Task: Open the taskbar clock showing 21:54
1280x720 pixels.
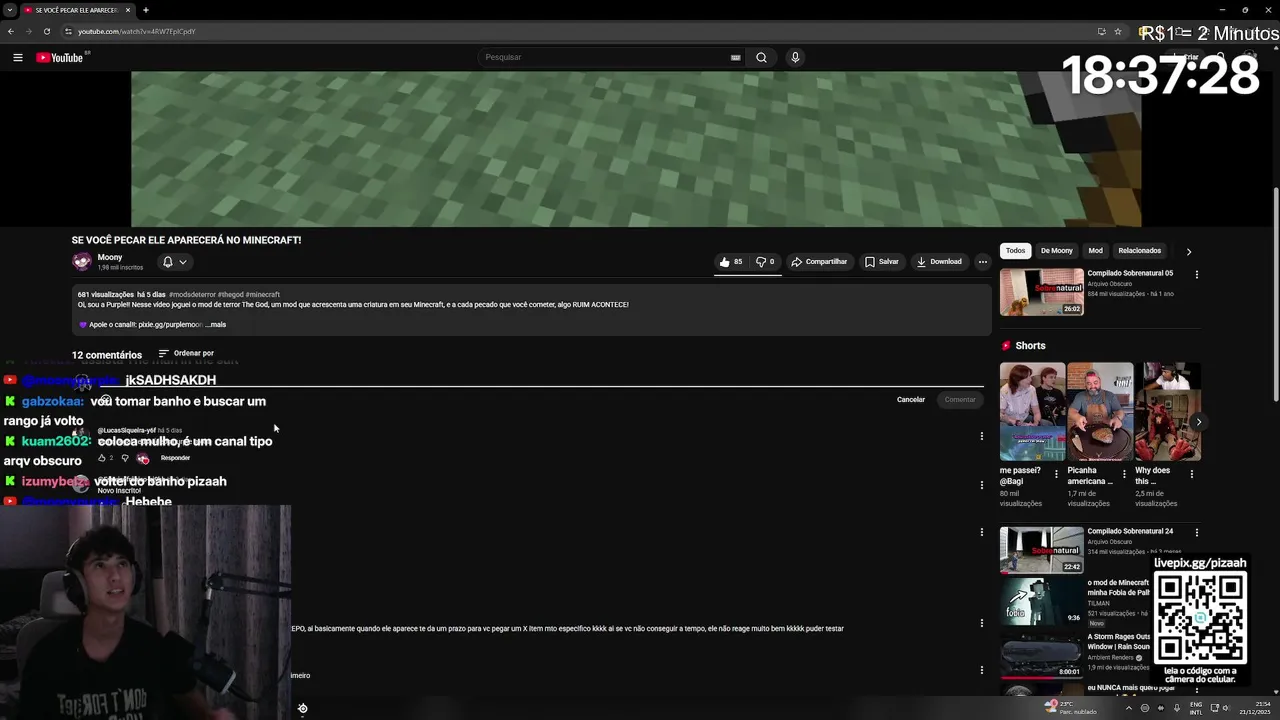Action: 1253,707
